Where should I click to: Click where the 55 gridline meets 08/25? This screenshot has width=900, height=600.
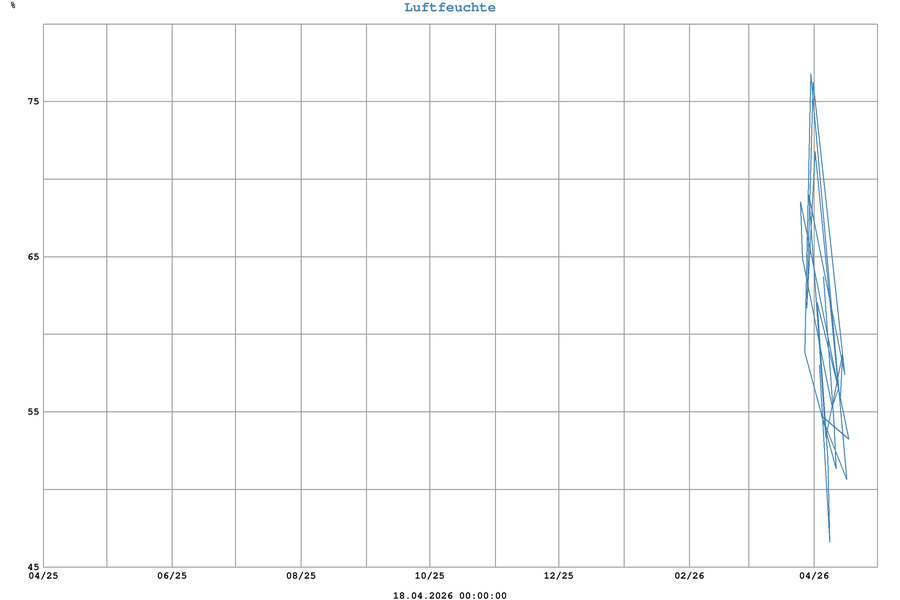point(301,412)
